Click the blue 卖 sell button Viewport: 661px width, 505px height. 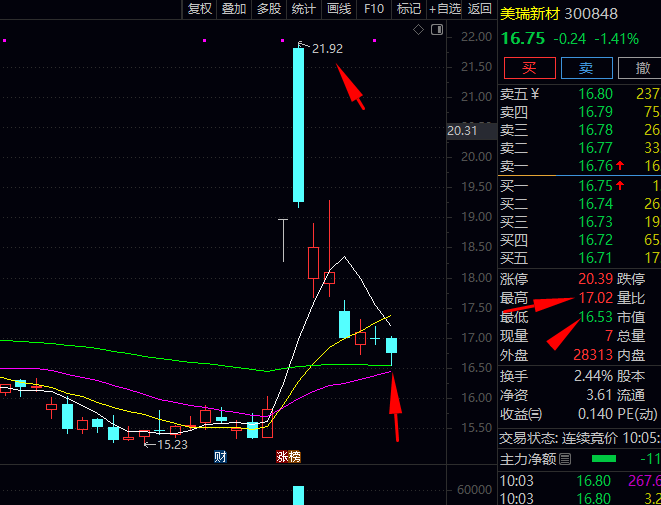(x=586, y=68)
